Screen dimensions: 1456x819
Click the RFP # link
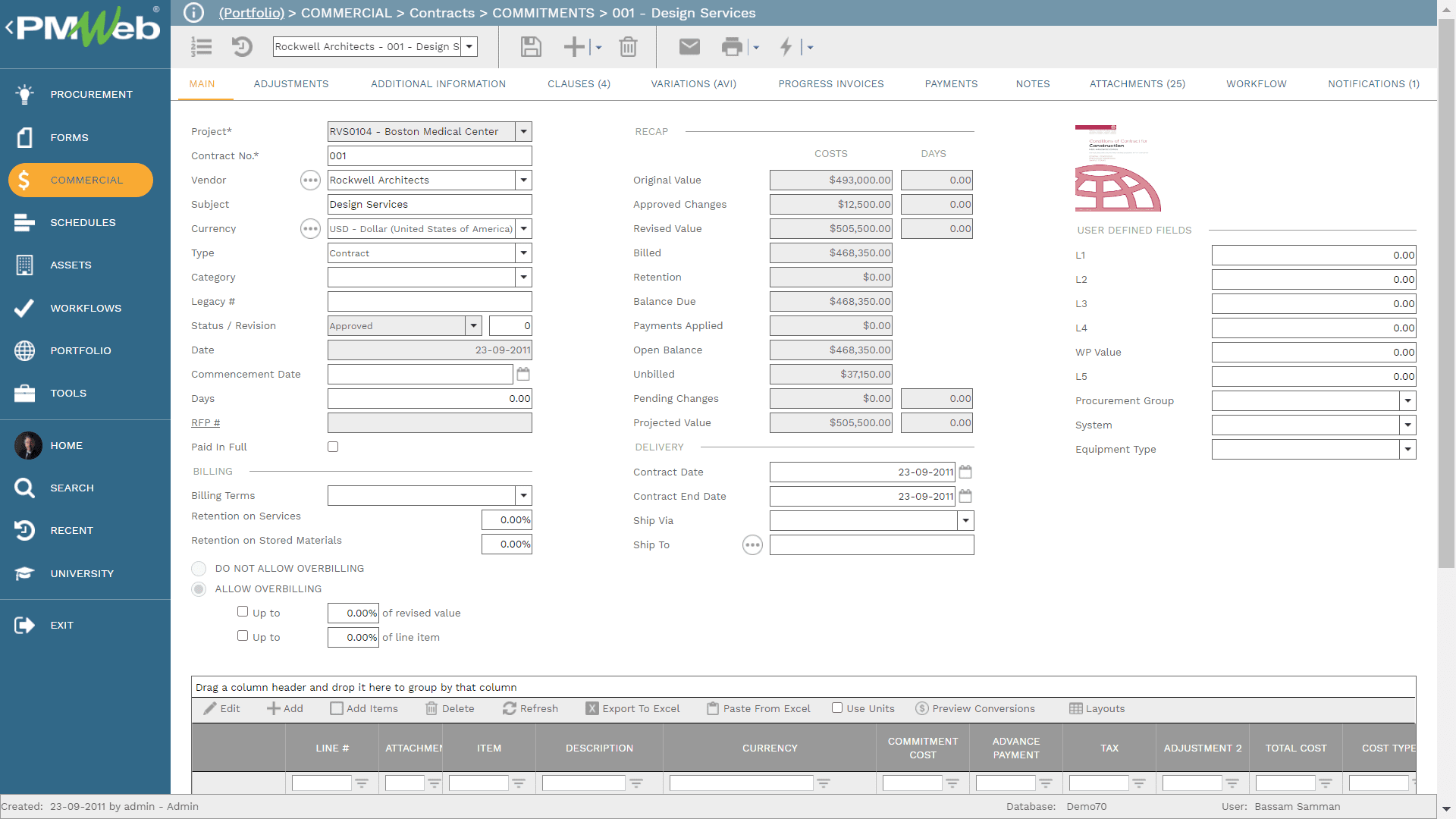206,422
